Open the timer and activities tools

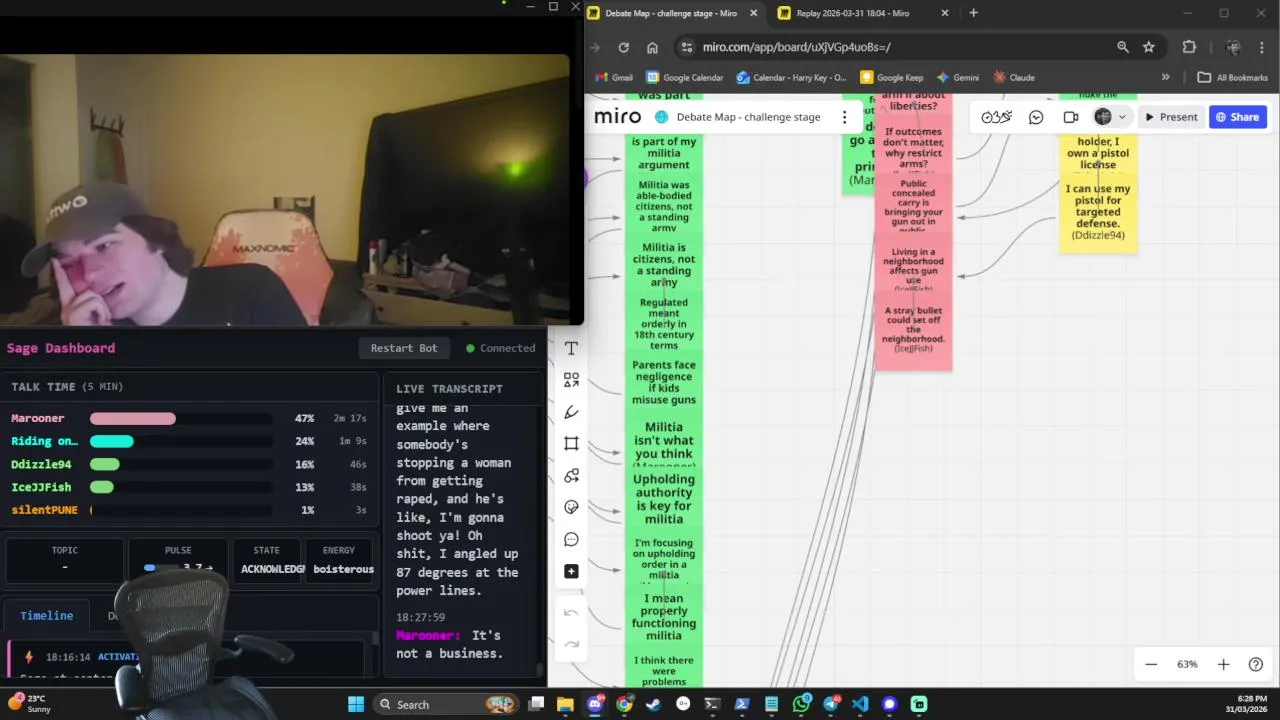pos(996,117)
